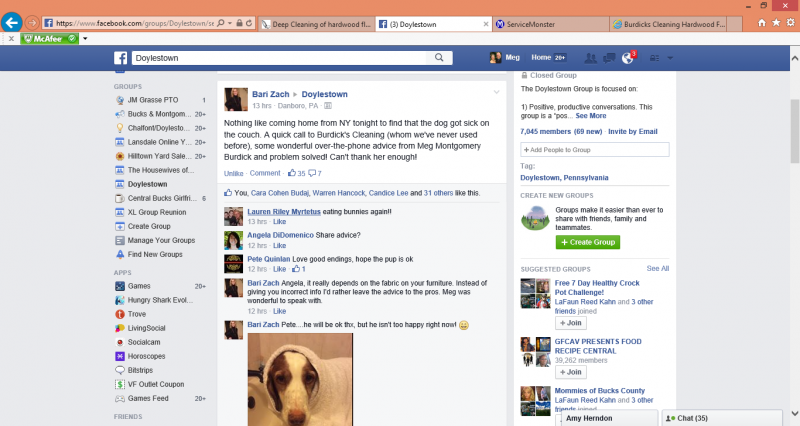Open the friend requests icon

591,58
